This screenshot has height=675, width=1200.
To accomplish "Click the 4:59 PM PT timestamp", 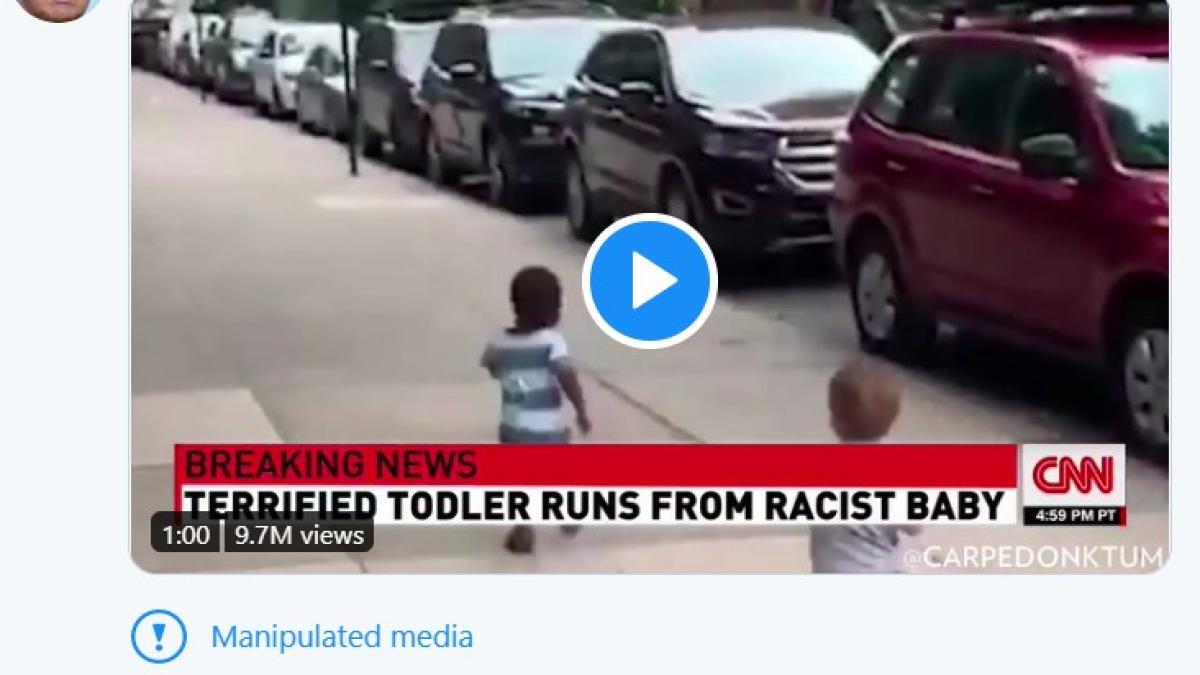I will (1074, 516).
